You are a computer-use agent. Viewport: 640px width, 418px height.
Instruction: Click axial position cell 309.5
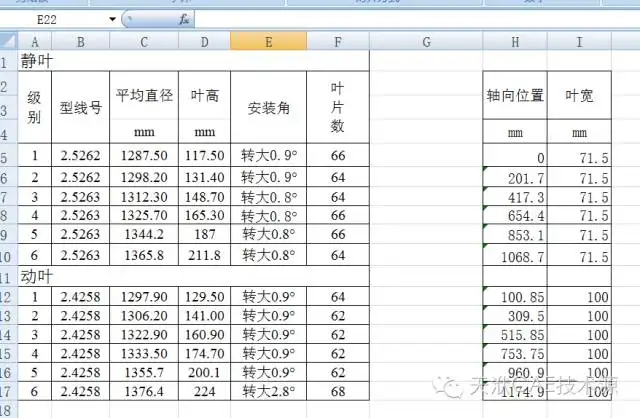(x=515, y=315)
